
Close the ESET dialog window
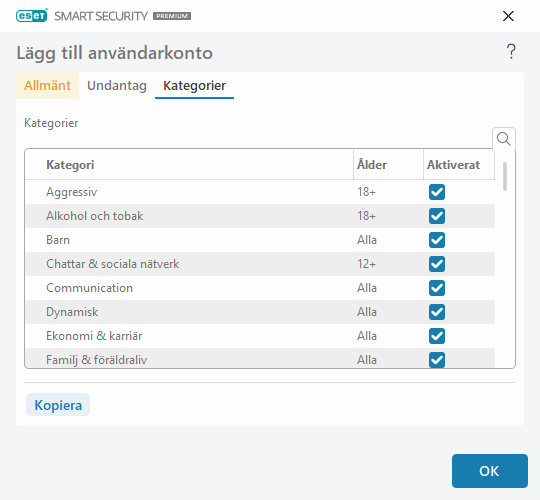point(508,16)
